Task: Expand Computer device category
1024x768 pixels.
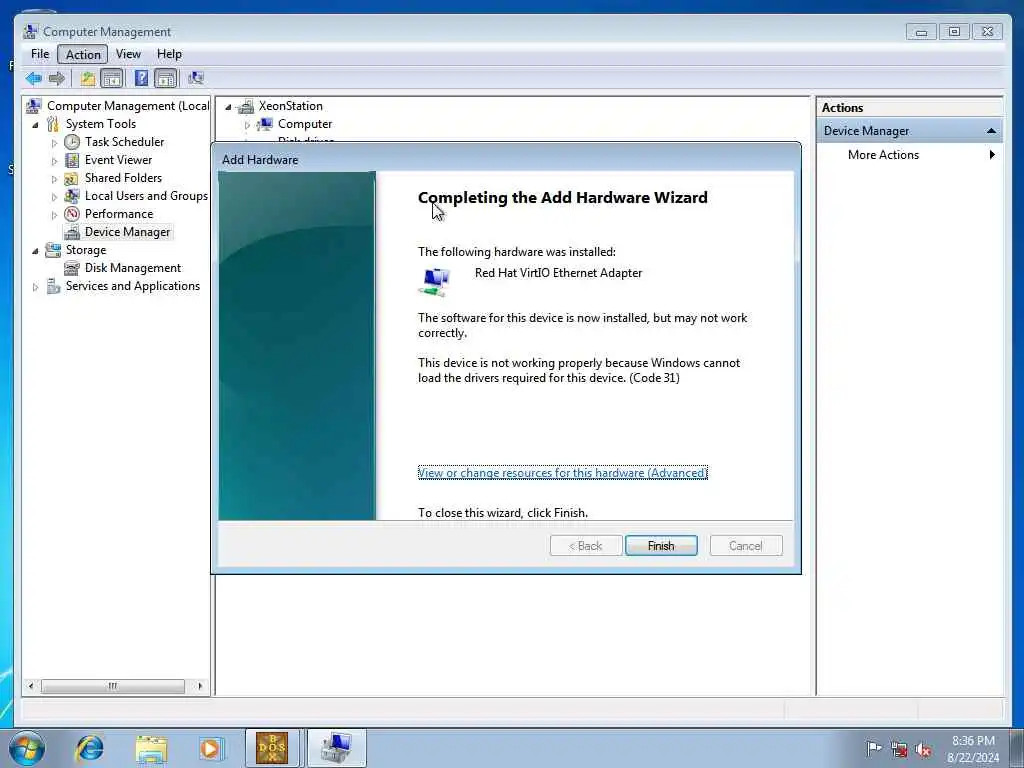Action: coord(247,125)
